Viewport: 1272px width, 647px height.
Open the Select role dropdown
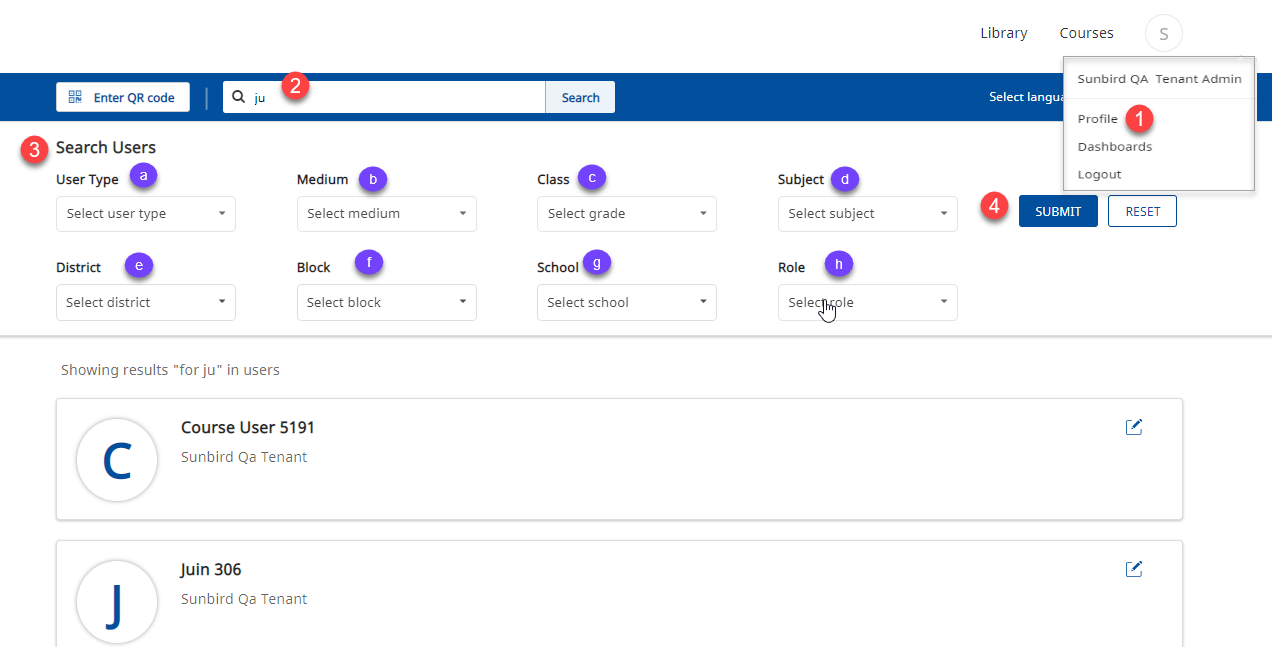click(x=867, y=302)
